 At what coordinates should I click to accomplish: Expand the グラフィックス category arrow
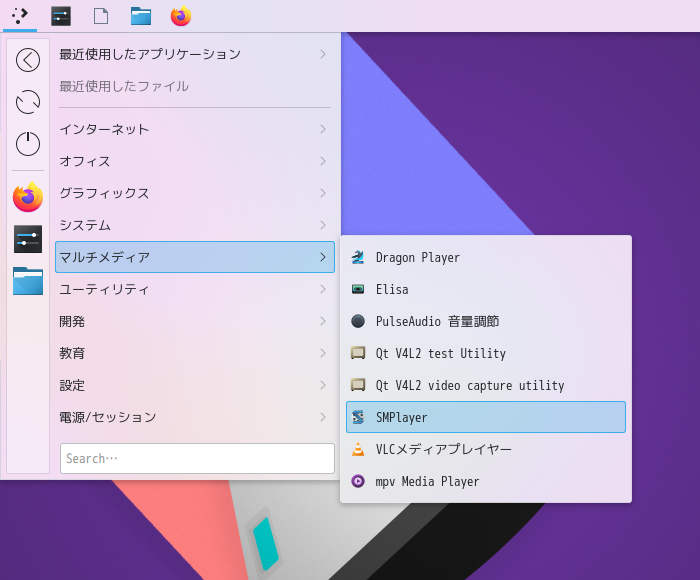point(323,193)
